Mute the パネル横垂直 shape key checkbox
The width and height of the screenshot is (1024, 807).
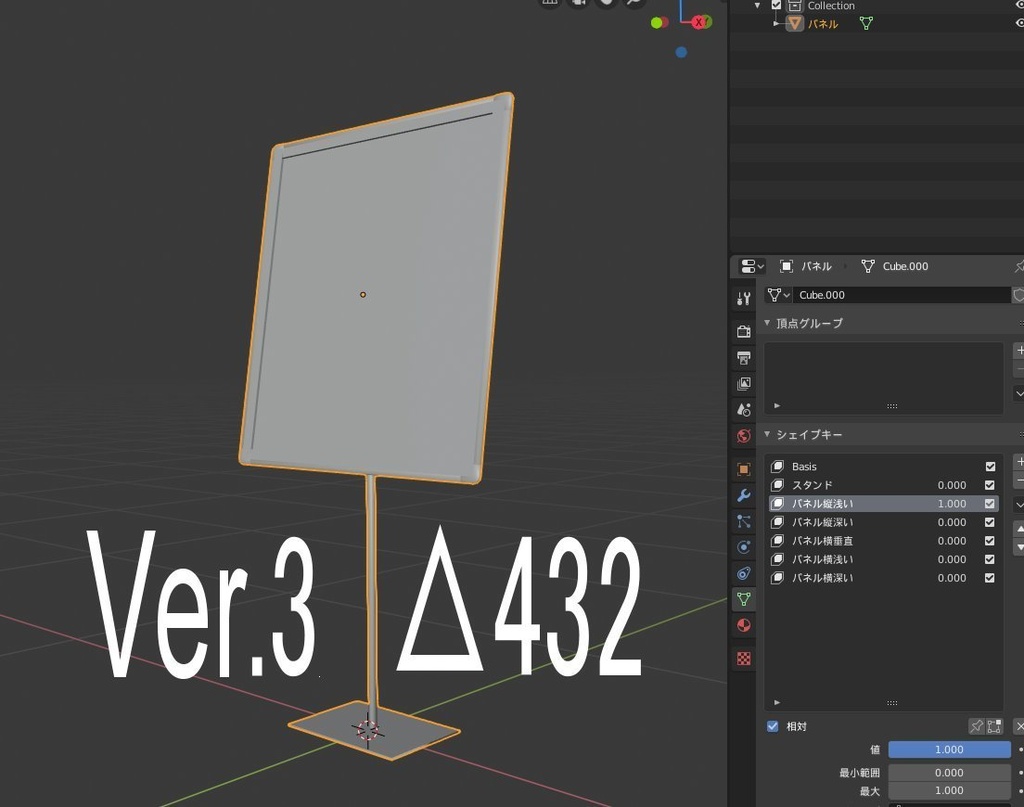coord(989,541)
